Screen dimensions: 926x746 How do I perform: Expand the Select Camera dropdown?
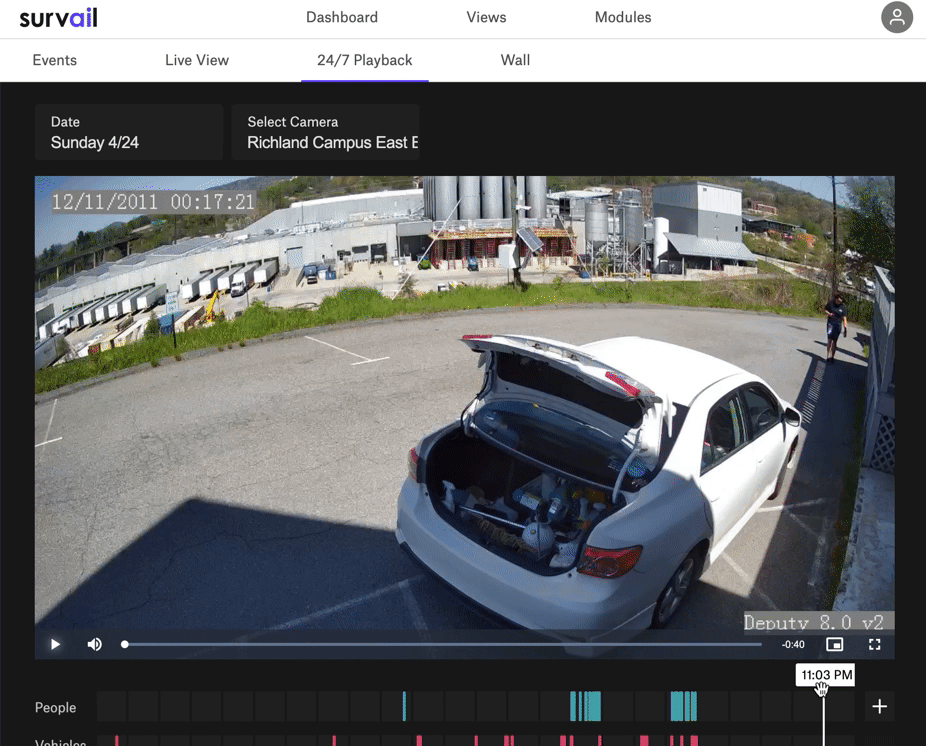[326, 132]
